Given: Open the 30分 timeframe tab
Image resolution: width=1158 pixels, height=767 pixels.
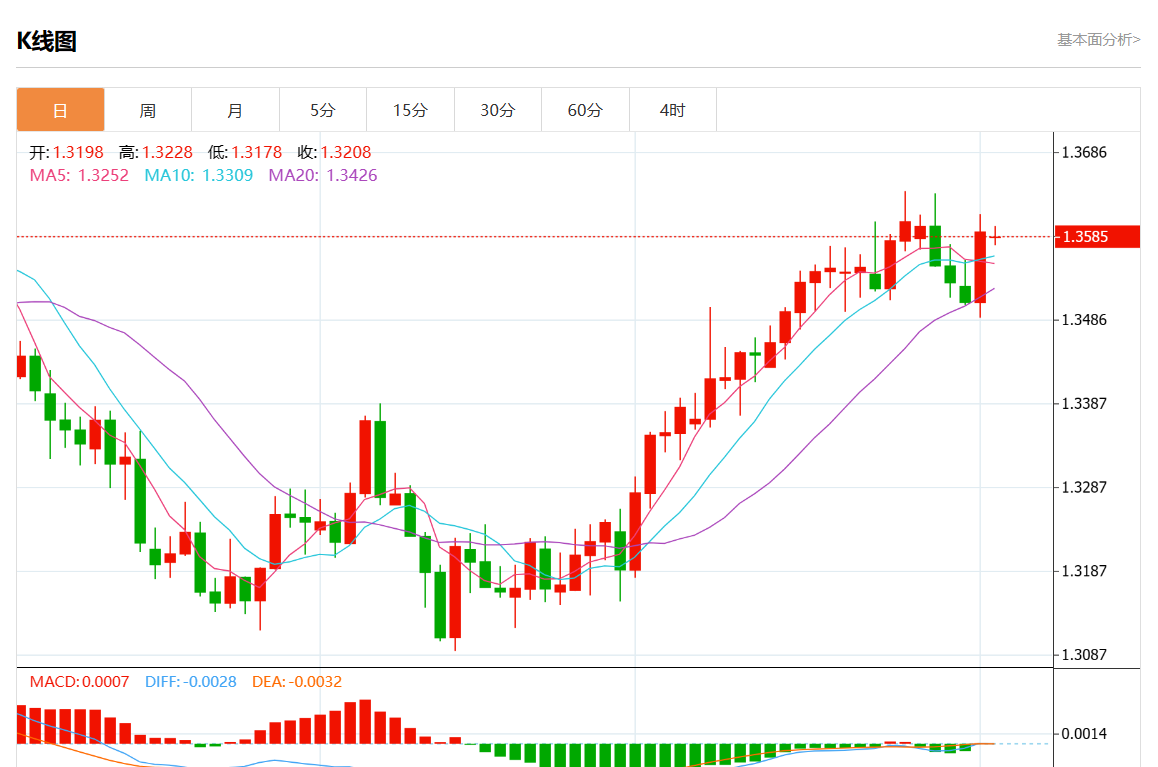Looking at the screenshot, I should pos(498,110).
